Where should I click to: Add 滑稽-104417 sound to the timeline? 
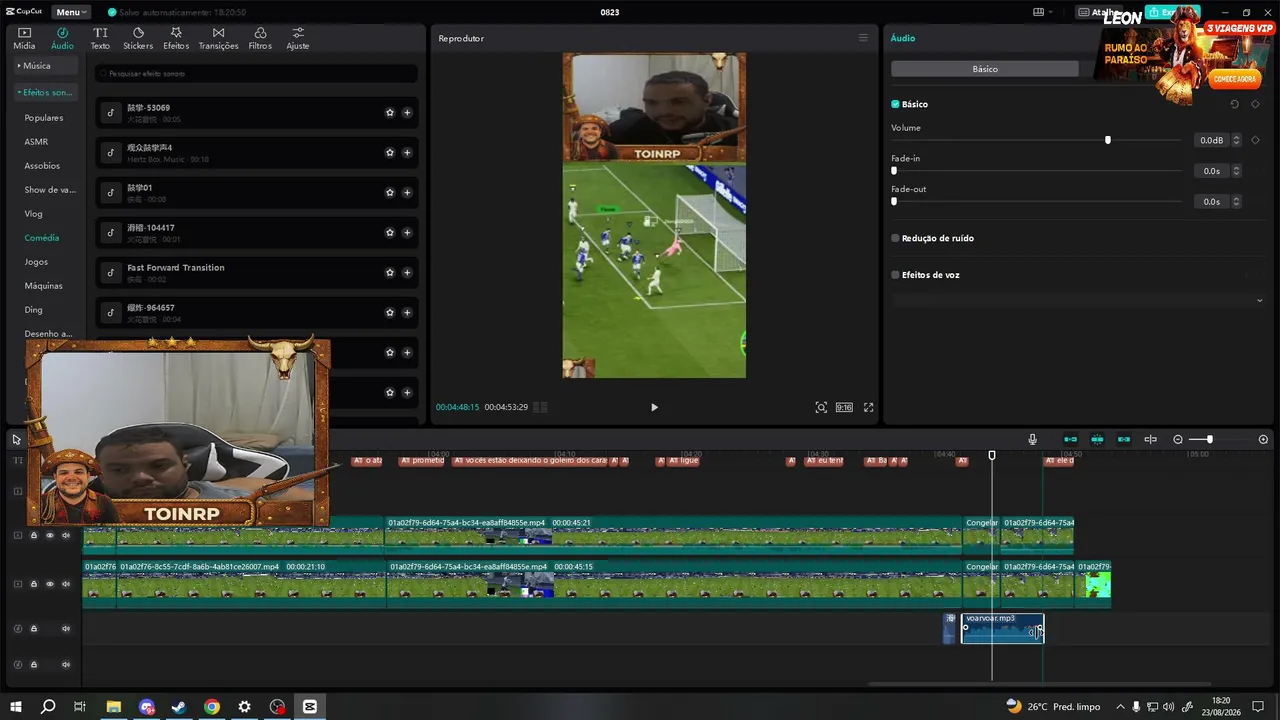tap(407, 233)
